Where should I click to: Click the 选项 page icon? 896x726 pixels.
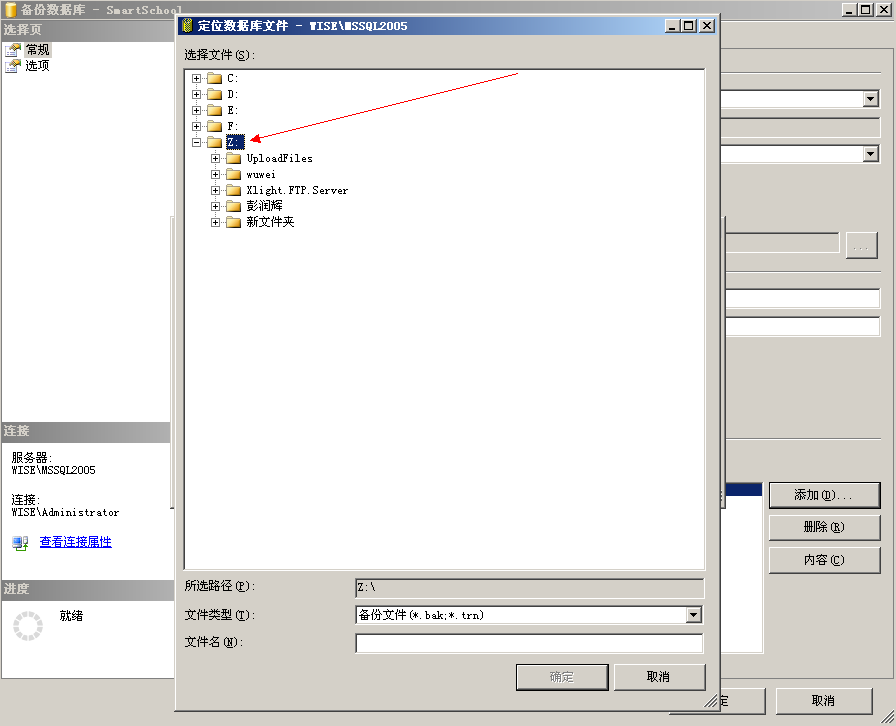(13, 66)
